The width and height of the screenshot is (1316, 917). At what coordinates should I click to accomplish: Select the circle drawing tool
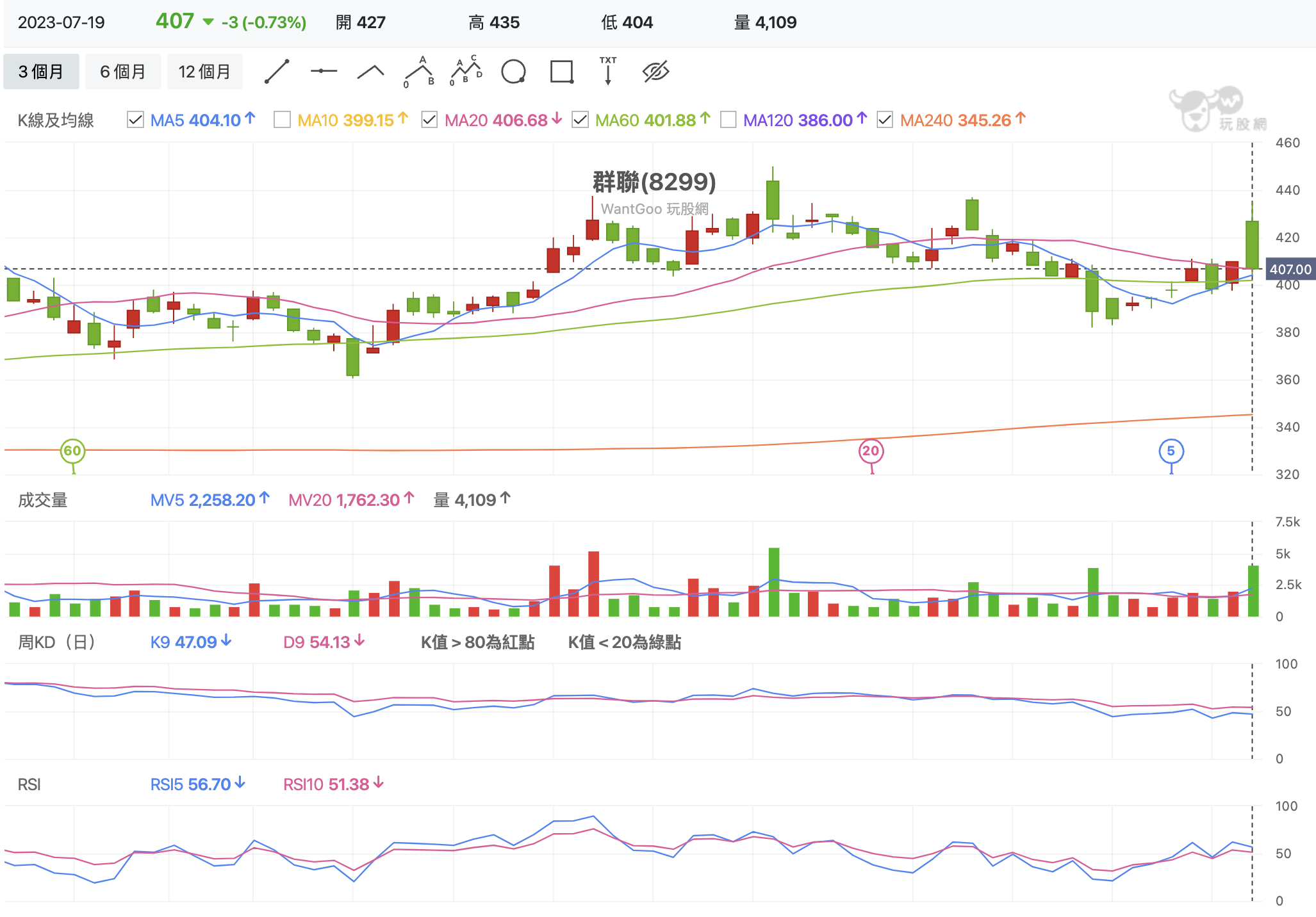pyautogui.click(x=513, y=72)
